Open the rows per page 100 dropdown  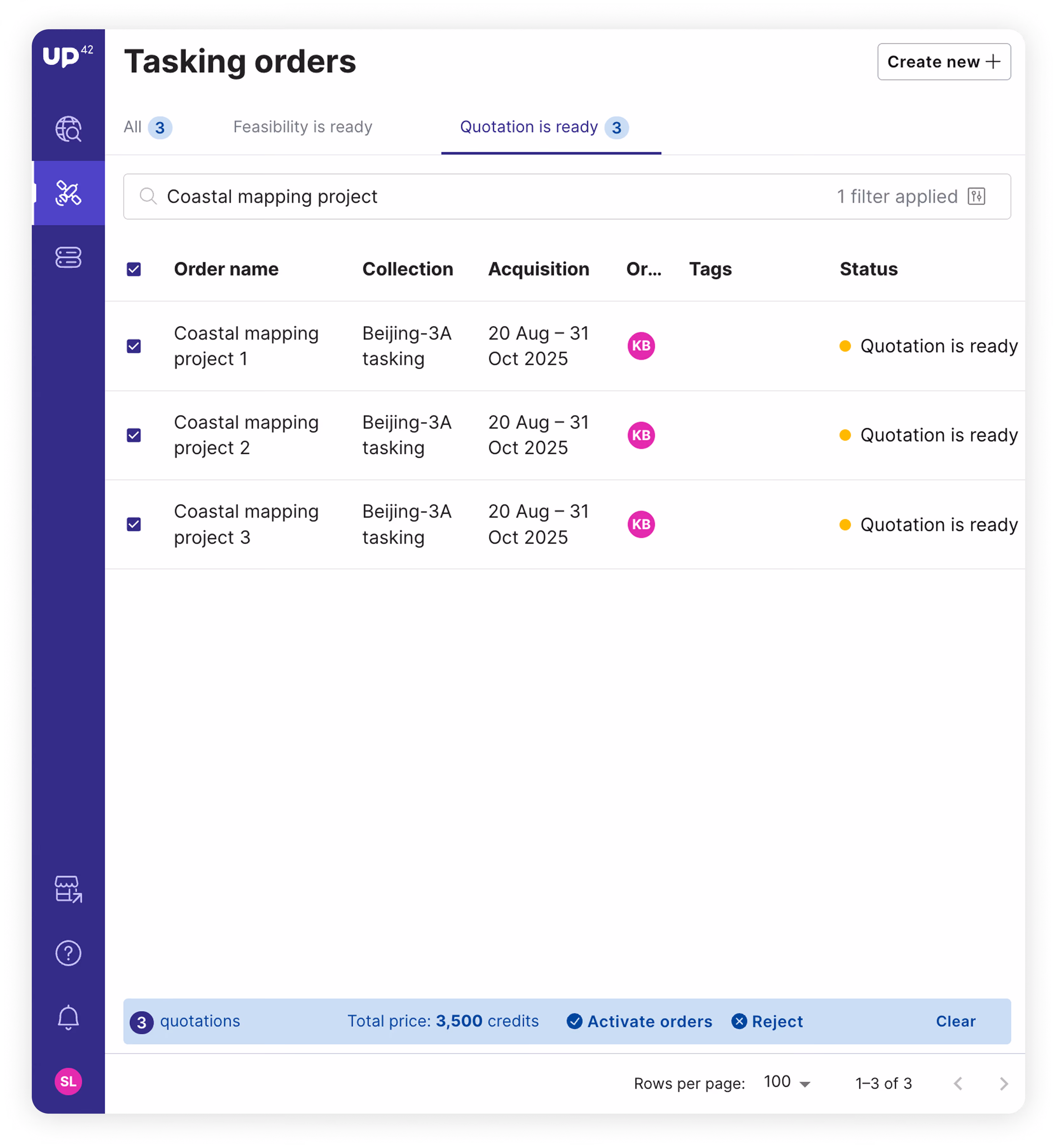[x=787, y=1082]
